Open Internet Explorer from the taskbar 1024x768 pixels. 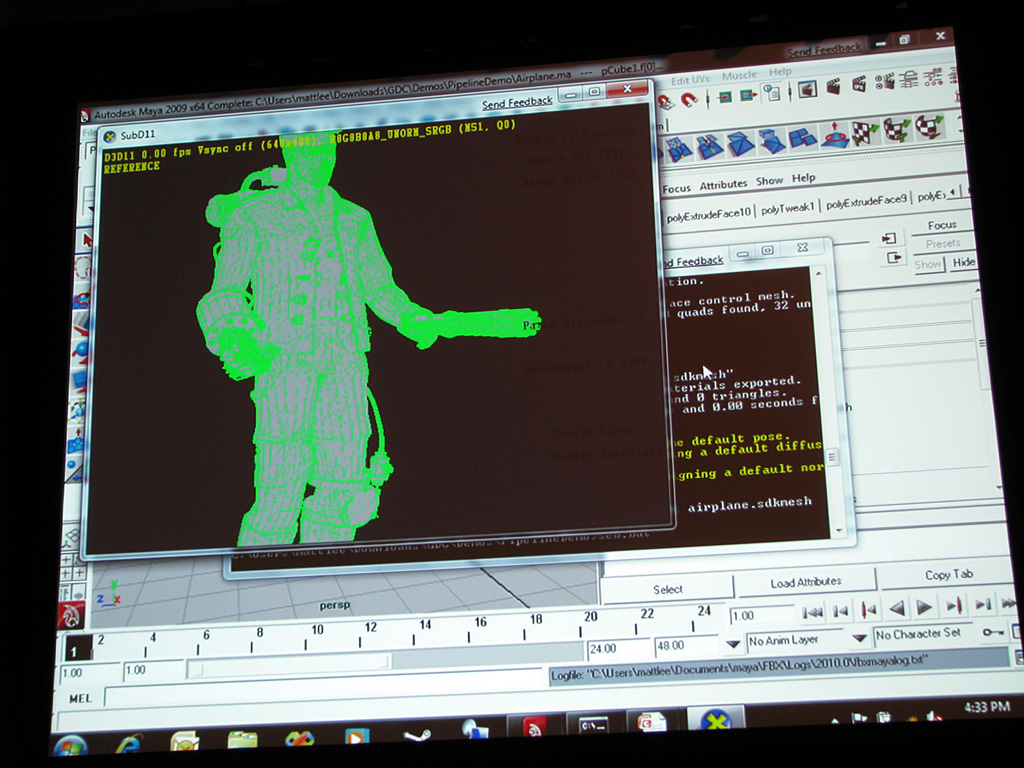[x=128, y=744]
